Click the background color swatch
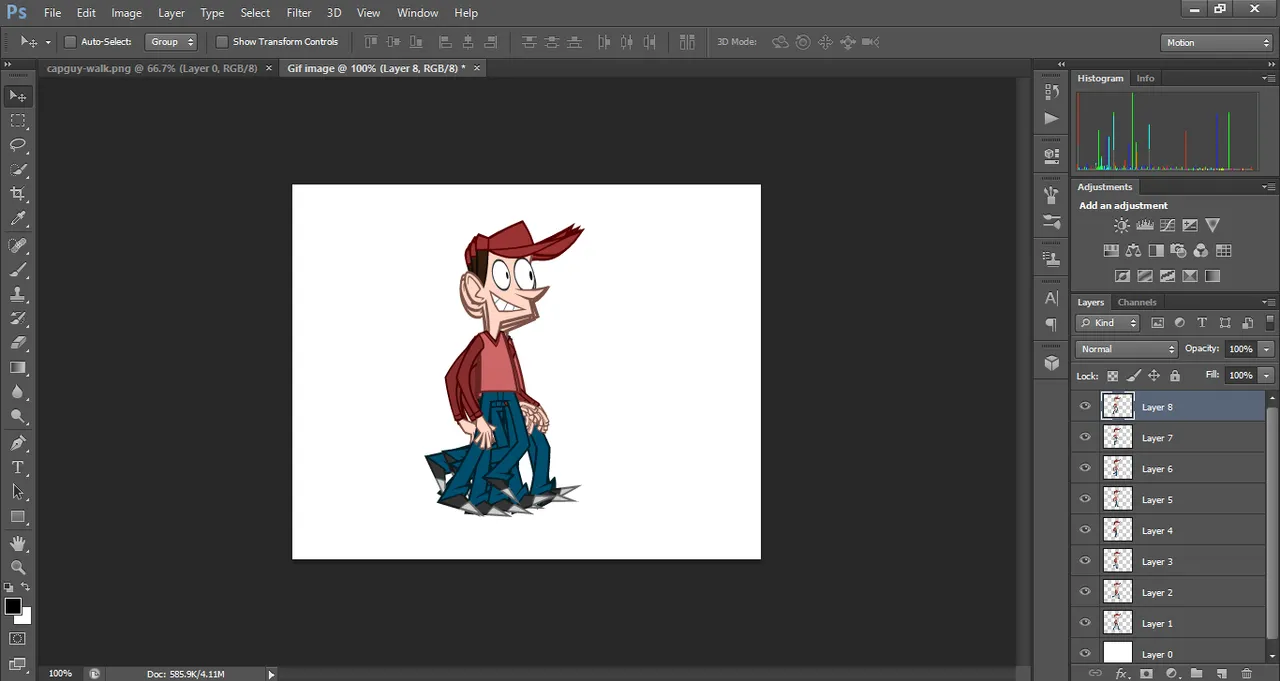Viewport: 1280px width, 681px height. (x=23, y=616)
